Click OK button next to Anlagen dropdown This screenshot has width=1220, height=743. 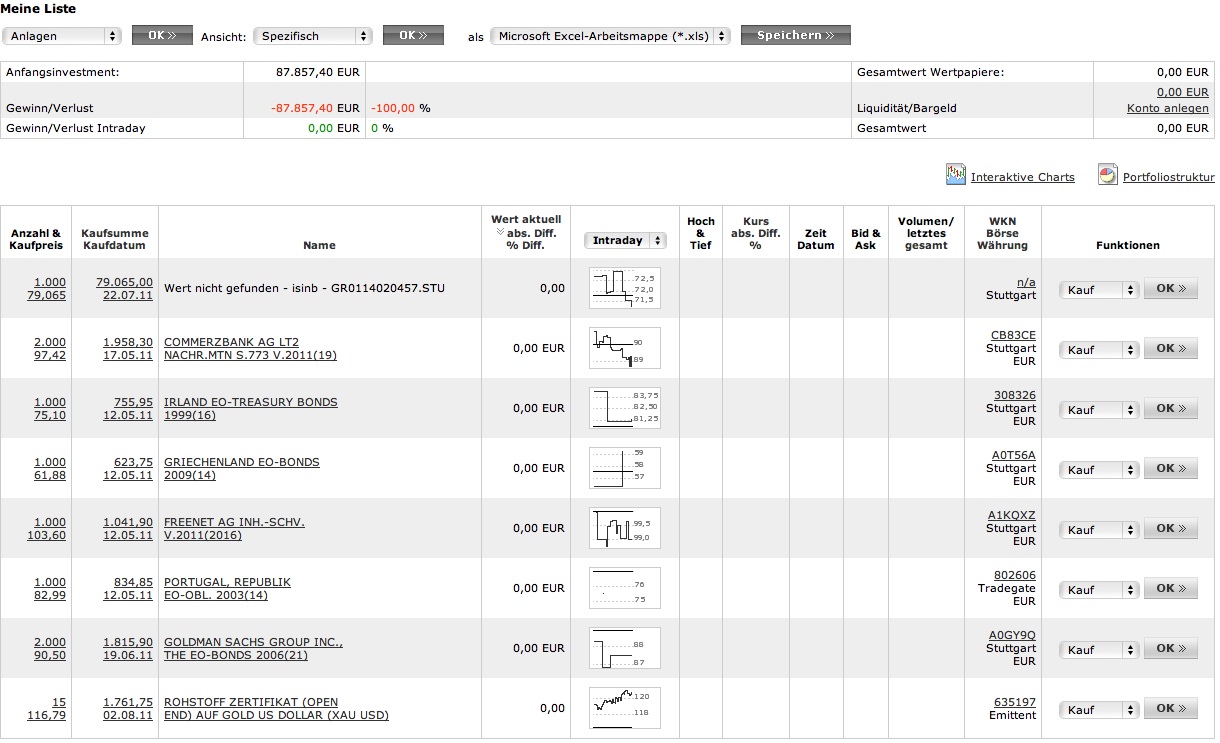pos(162,36)
